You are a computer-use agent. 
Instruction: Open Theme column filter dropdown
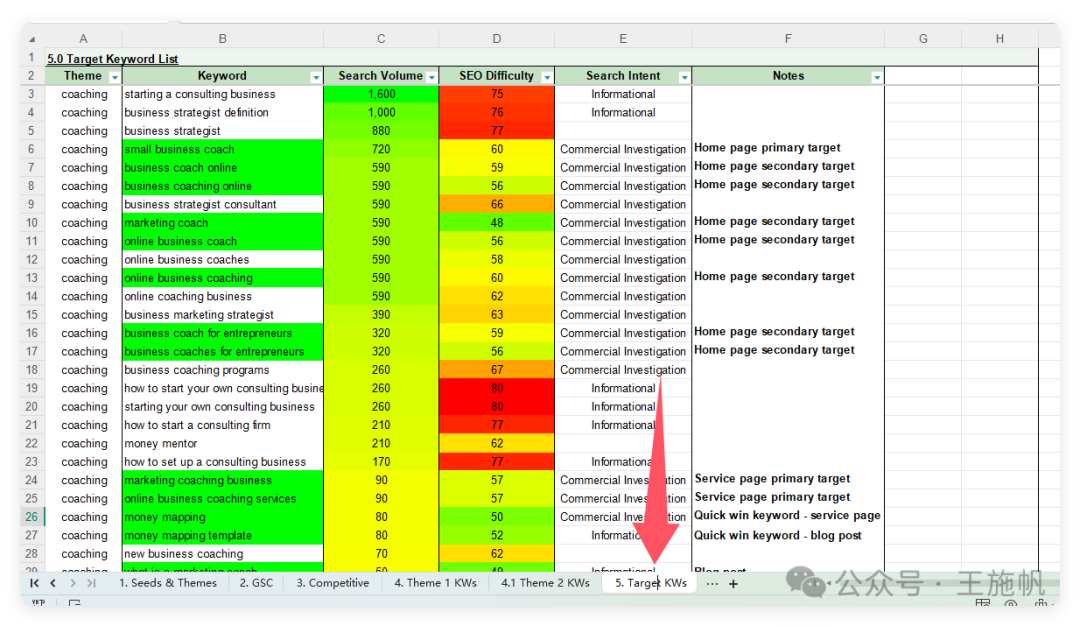(x=114, y=77)
